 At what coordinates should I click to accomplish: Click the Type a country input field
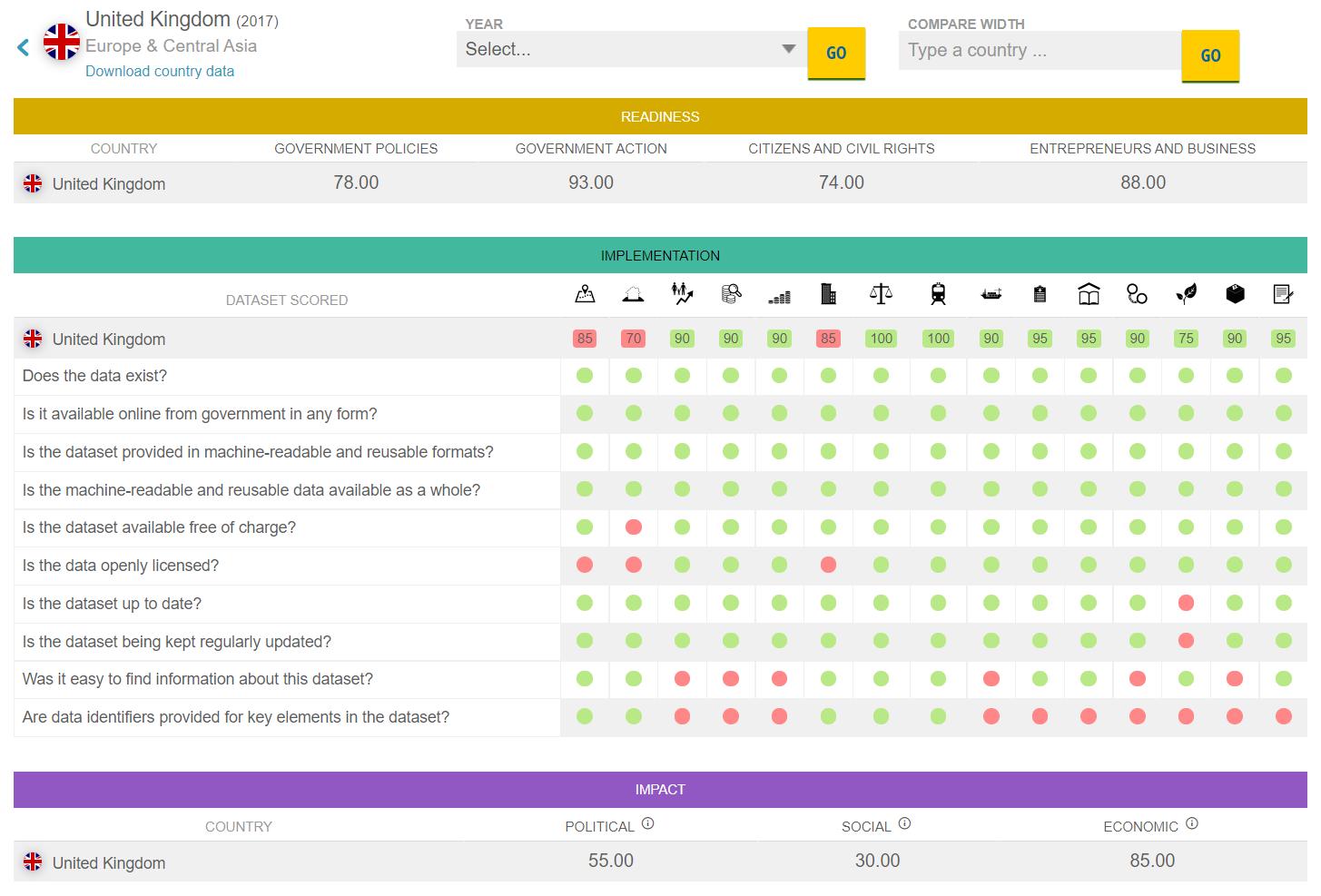click(1040, 51)
